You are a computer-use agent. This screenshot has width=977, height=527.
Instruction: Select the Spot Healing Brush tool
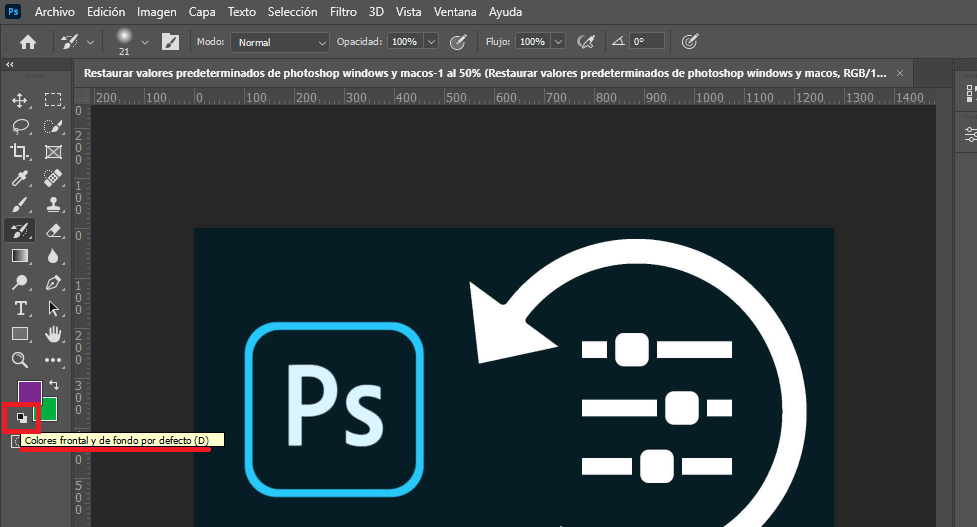coord(53,178)
